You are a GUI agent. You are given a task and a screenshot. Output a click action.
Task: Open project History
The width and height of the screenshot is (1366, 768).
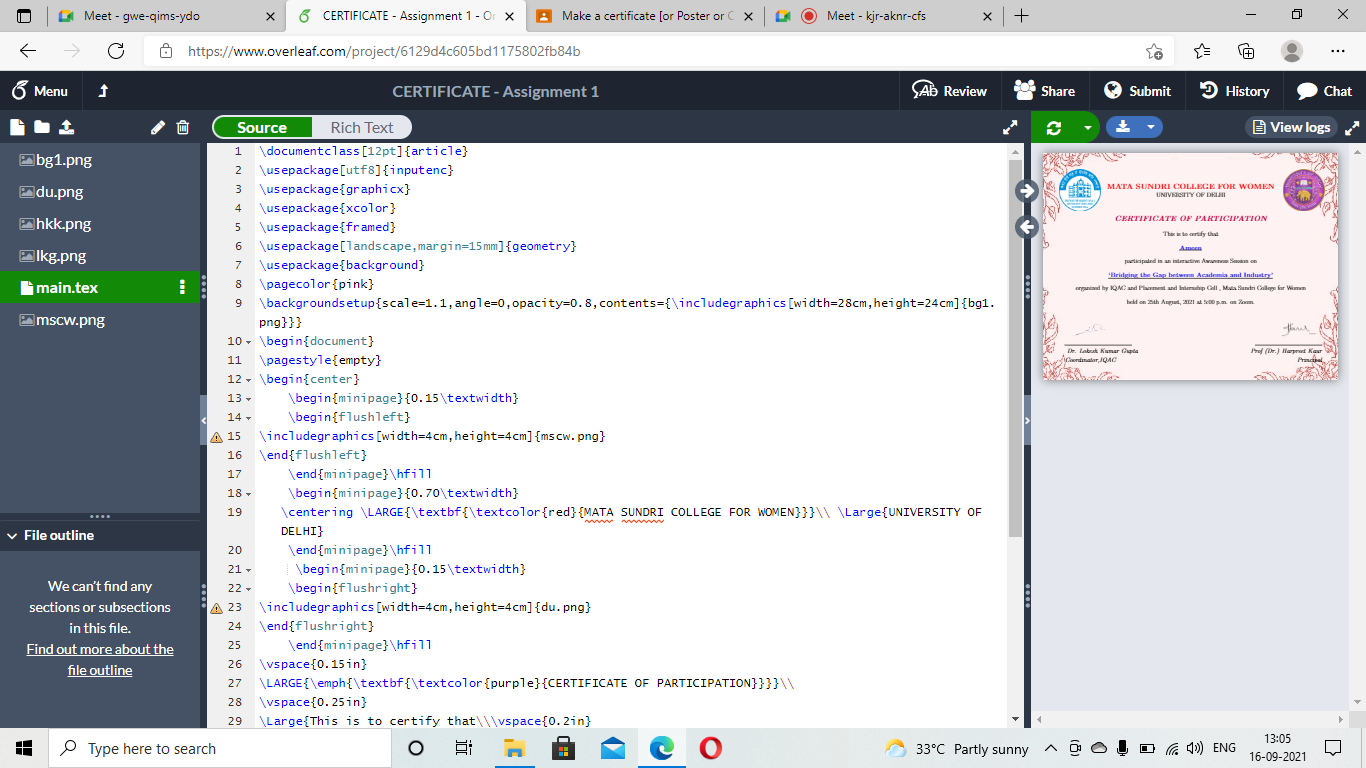(x=1234, y=91)
